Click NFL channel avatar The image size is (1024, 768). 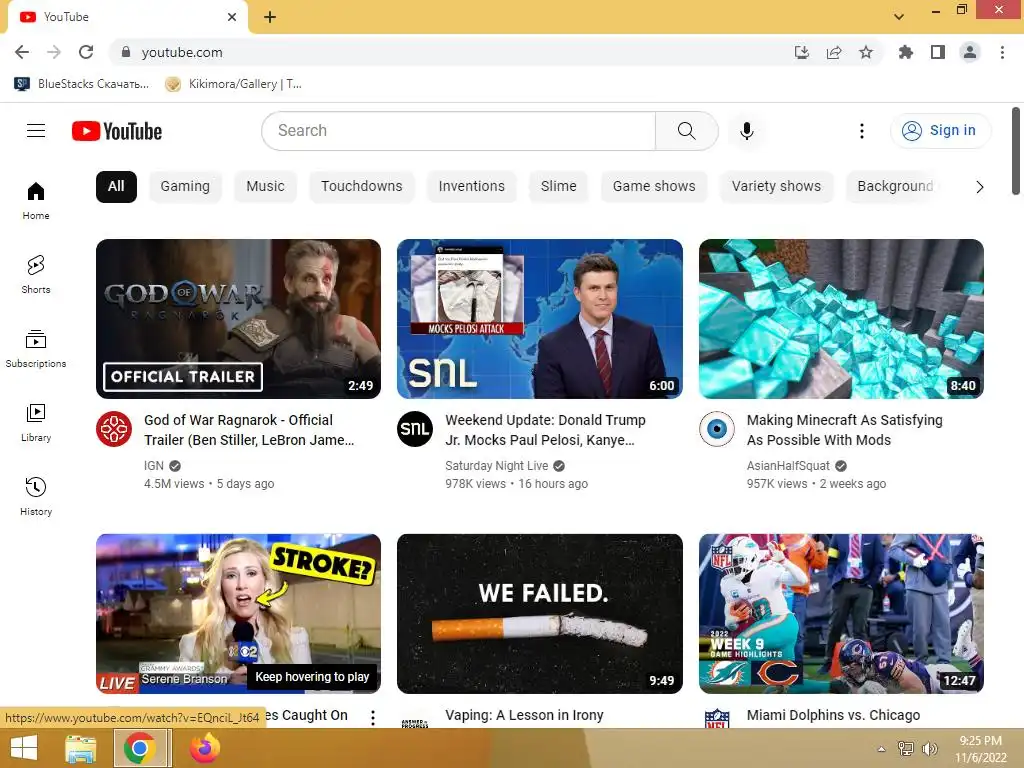coord(716,718)
